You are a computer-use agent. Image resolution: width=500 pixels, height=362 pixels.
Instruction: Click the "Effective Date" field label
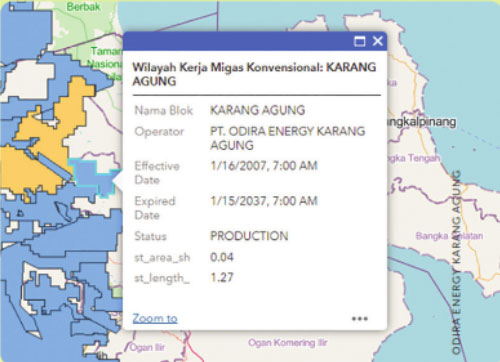click(x=157, y=173)
